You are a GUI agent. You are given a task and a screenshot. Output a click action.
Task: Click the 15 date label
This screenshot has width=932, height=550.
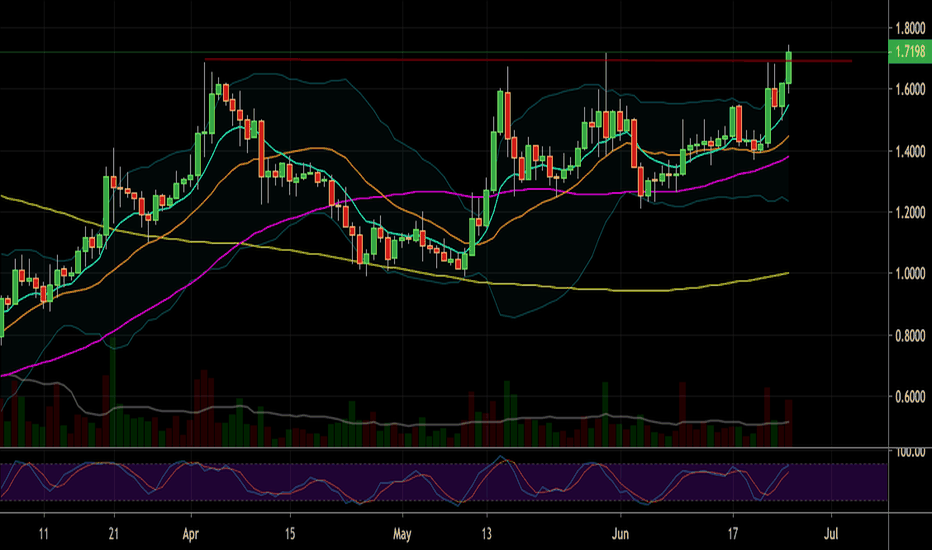tap(289, 534)
